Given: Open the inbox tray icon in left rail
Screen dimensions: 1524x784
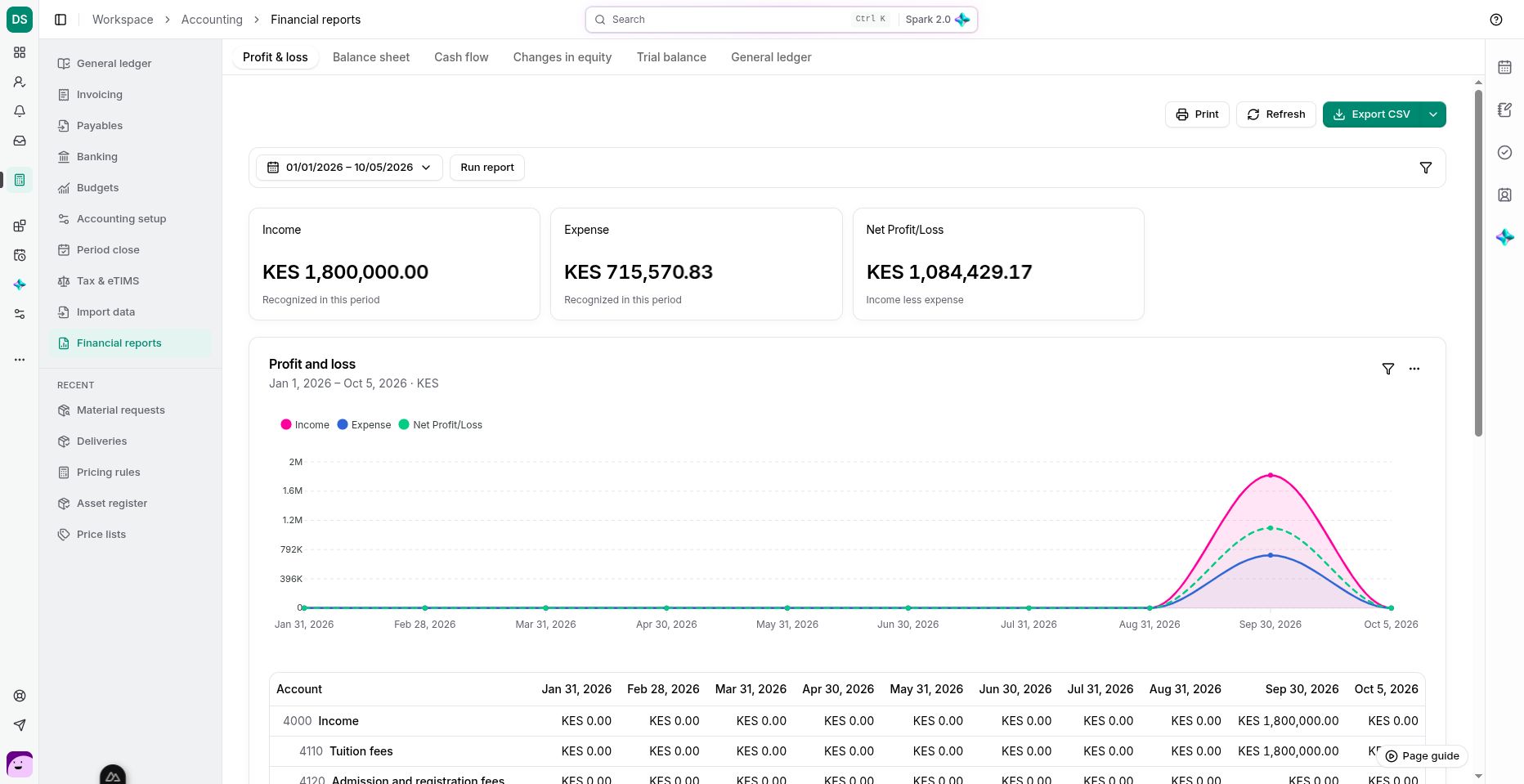Looking at the screenshot, I should click(20, 141).
